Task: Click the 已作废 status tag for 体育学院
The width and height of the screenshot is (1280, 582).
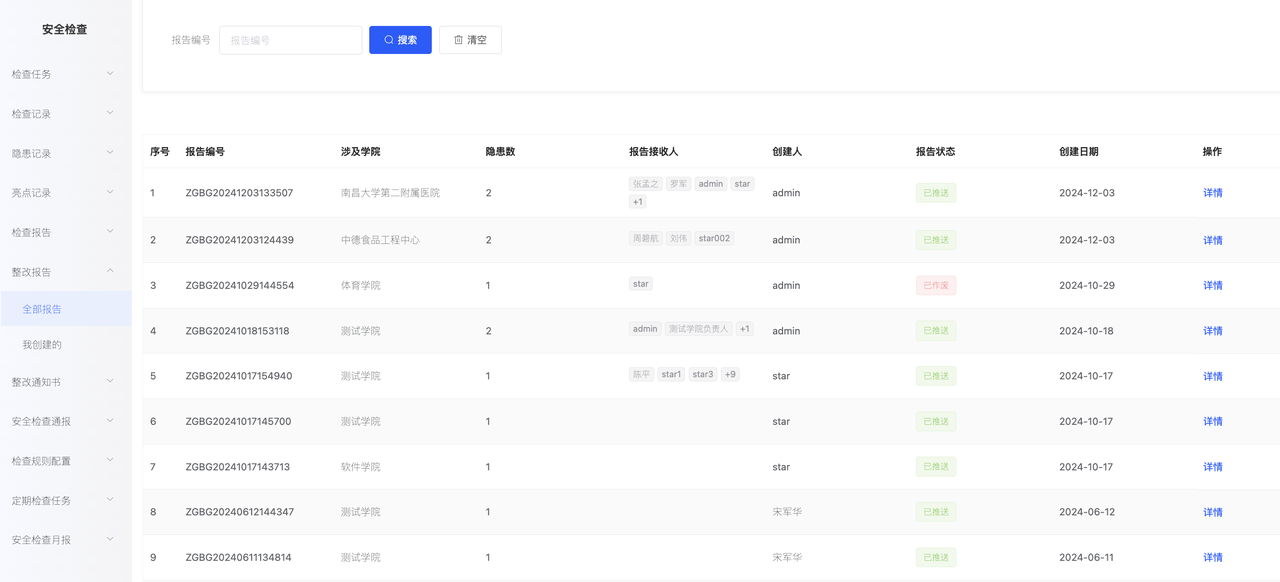Action: (x=936, y=285)
